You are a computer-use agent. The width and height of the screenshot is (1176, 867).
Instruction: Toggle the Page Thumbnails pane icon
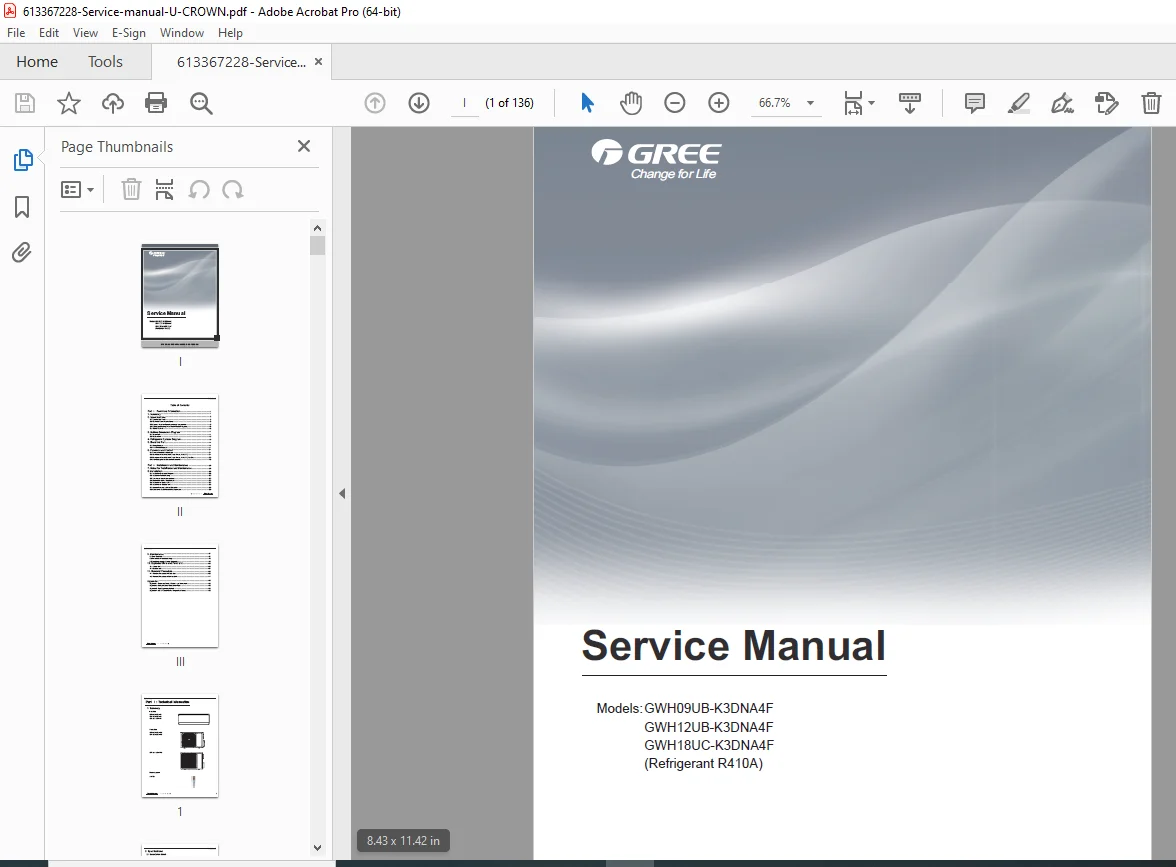click(22, 160)
